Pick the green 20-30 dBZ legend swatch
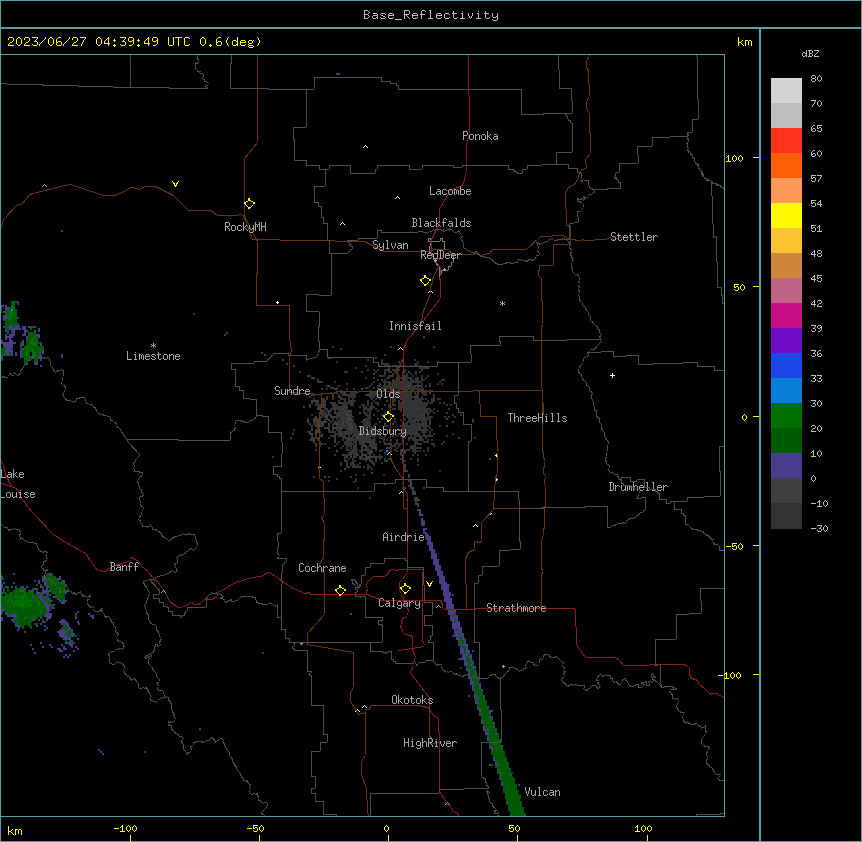Image resolution: width=862 pixels, height=842 pixels. point(786,416)
